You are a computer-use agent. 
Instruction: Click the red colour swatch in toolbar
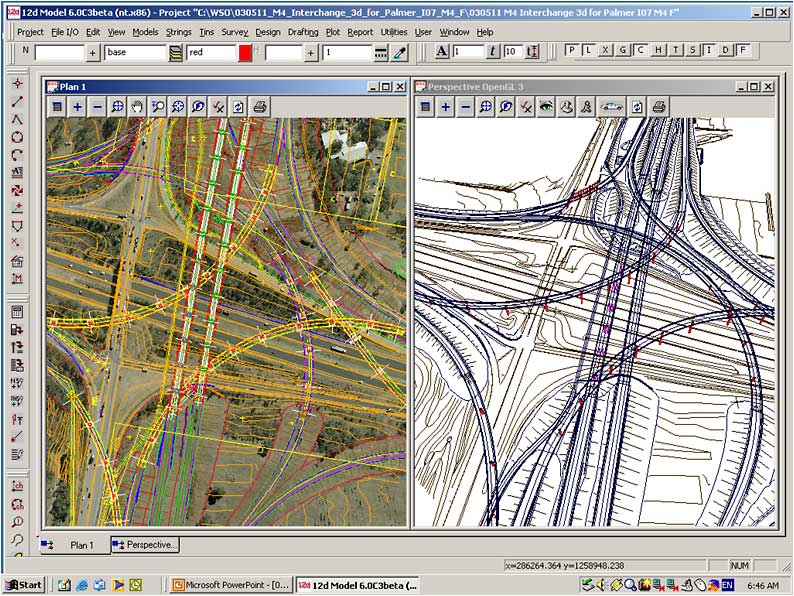pos(245,52)
